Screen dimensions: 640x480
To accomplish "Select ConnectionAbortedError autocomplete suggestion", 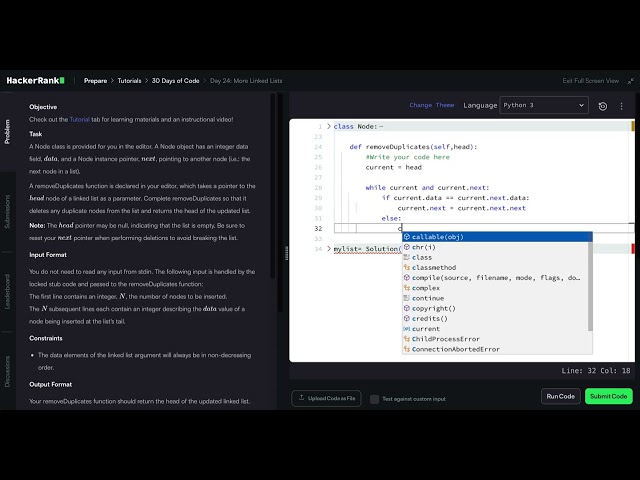I will [495, 349].
